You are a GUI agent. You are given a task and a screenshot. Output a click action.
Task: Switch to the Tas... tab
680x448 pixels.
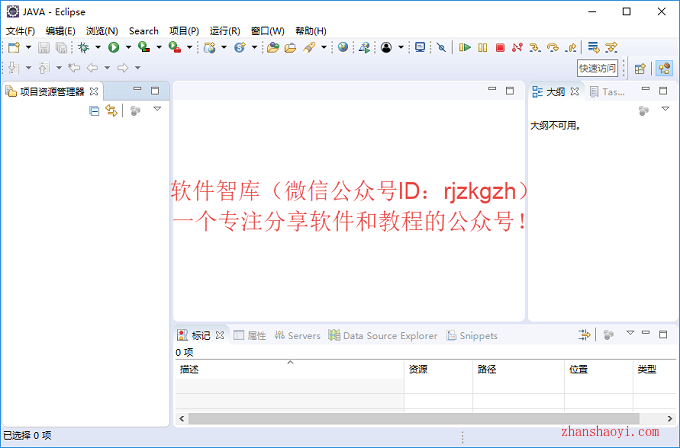click(608, 92)
